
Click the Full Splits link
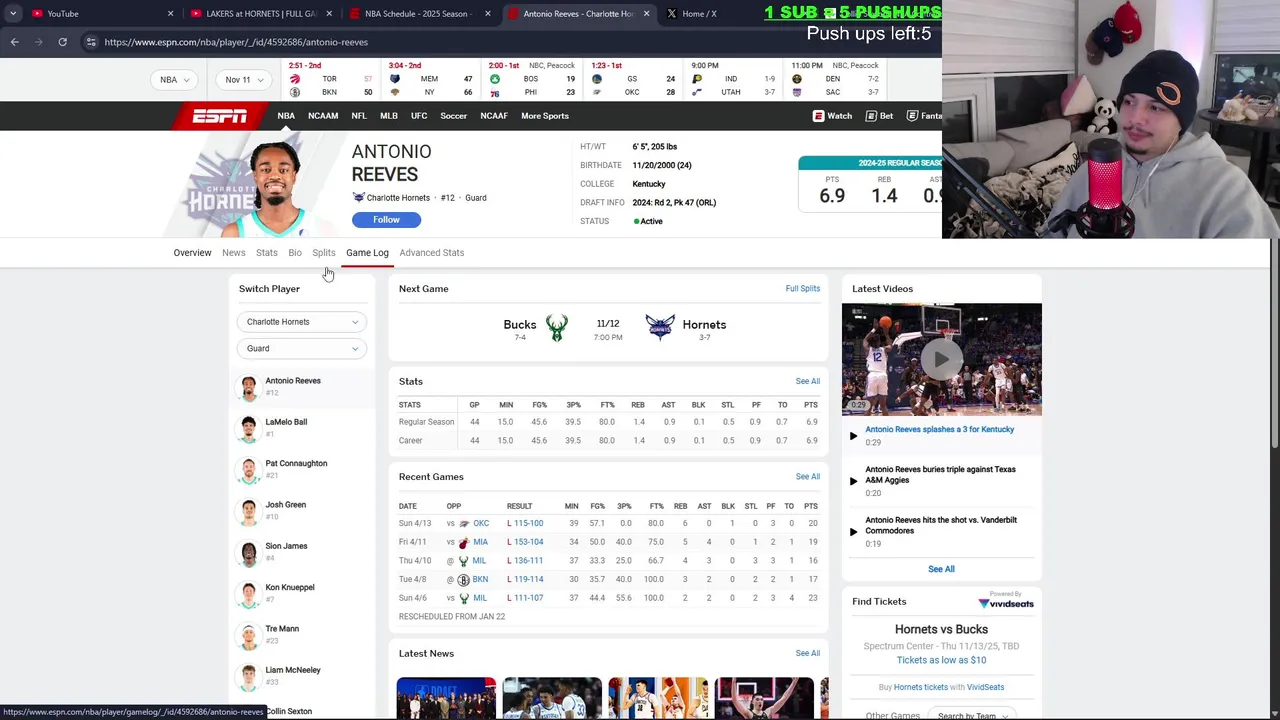pyautogui.click(x=803, y=289)
